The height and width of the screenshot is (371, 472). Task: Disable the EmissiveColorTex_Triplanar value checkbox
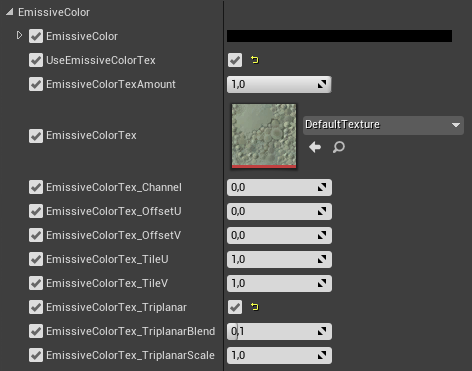(x=235, y=307)
